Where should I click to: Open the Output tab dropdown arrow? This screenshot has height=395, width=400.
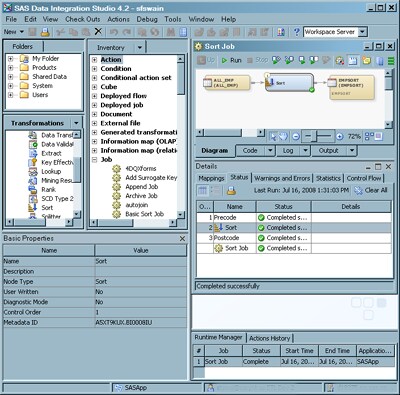[352, 151]
